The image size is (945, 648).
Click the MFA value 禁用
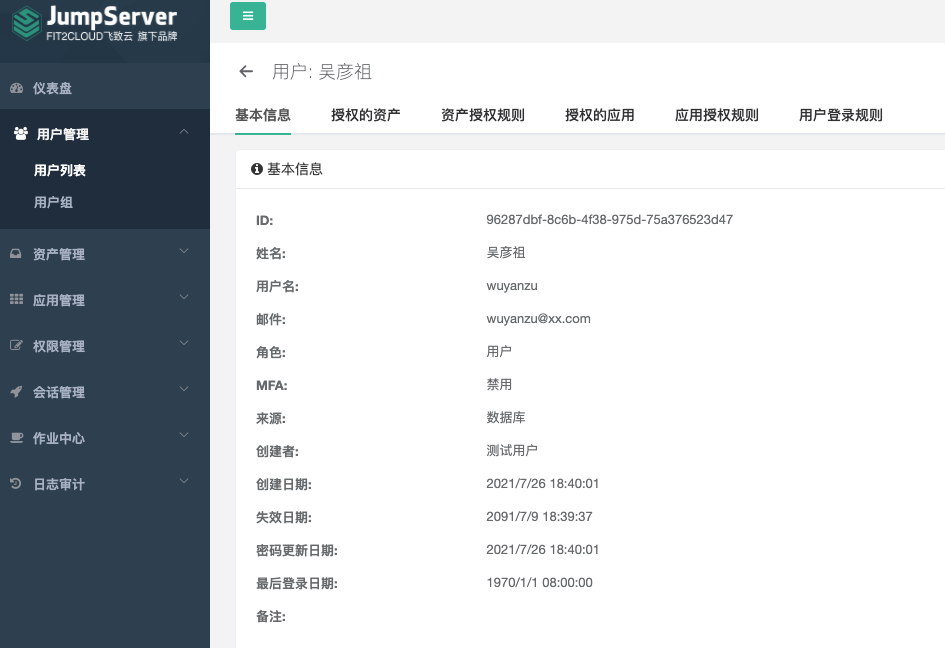click(499, 385)
